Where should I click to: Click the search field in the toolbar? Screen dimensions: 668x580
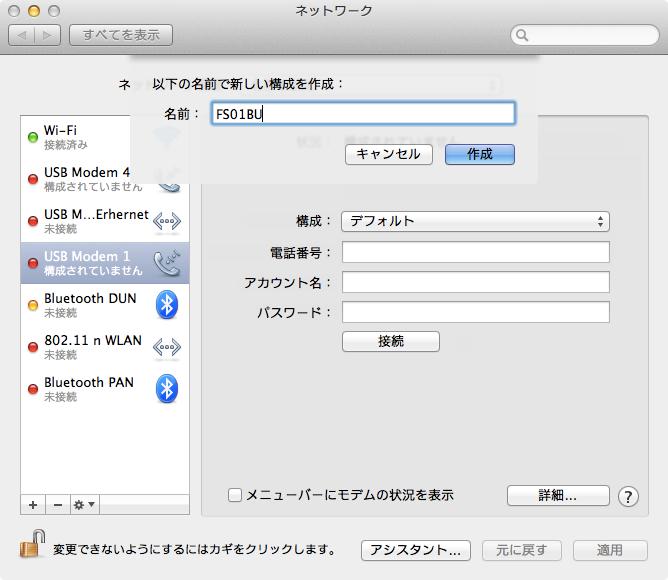585,35
